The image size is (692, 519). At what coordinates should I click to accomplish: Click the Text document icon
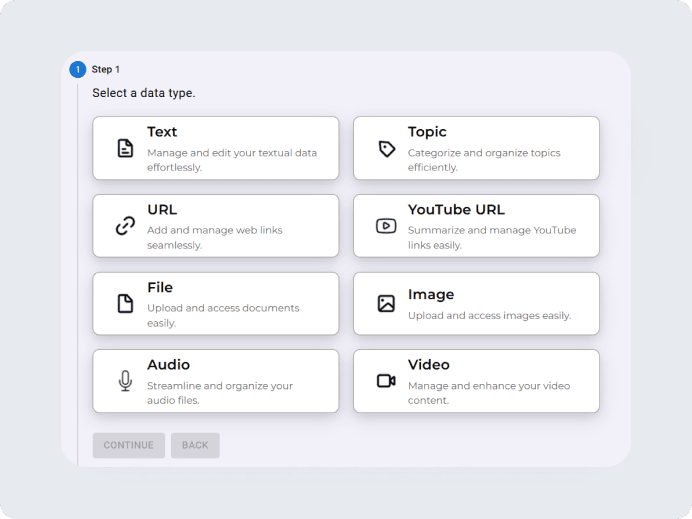[x=125, y=148]
